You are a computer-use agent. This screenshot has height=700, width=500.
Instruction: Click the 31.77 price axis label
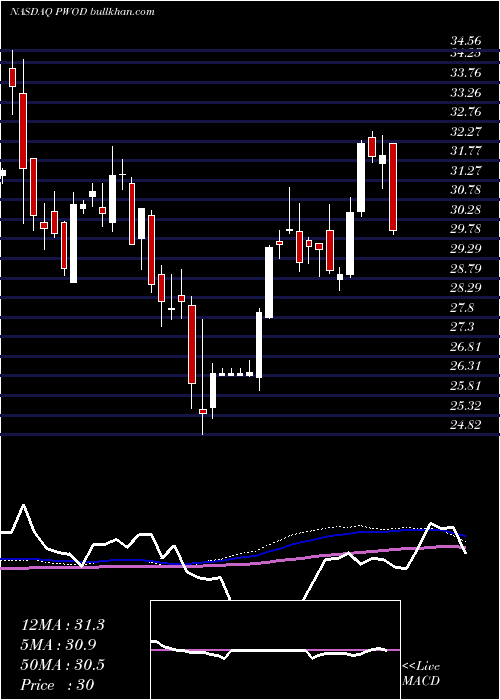click(x=466, y=151)
